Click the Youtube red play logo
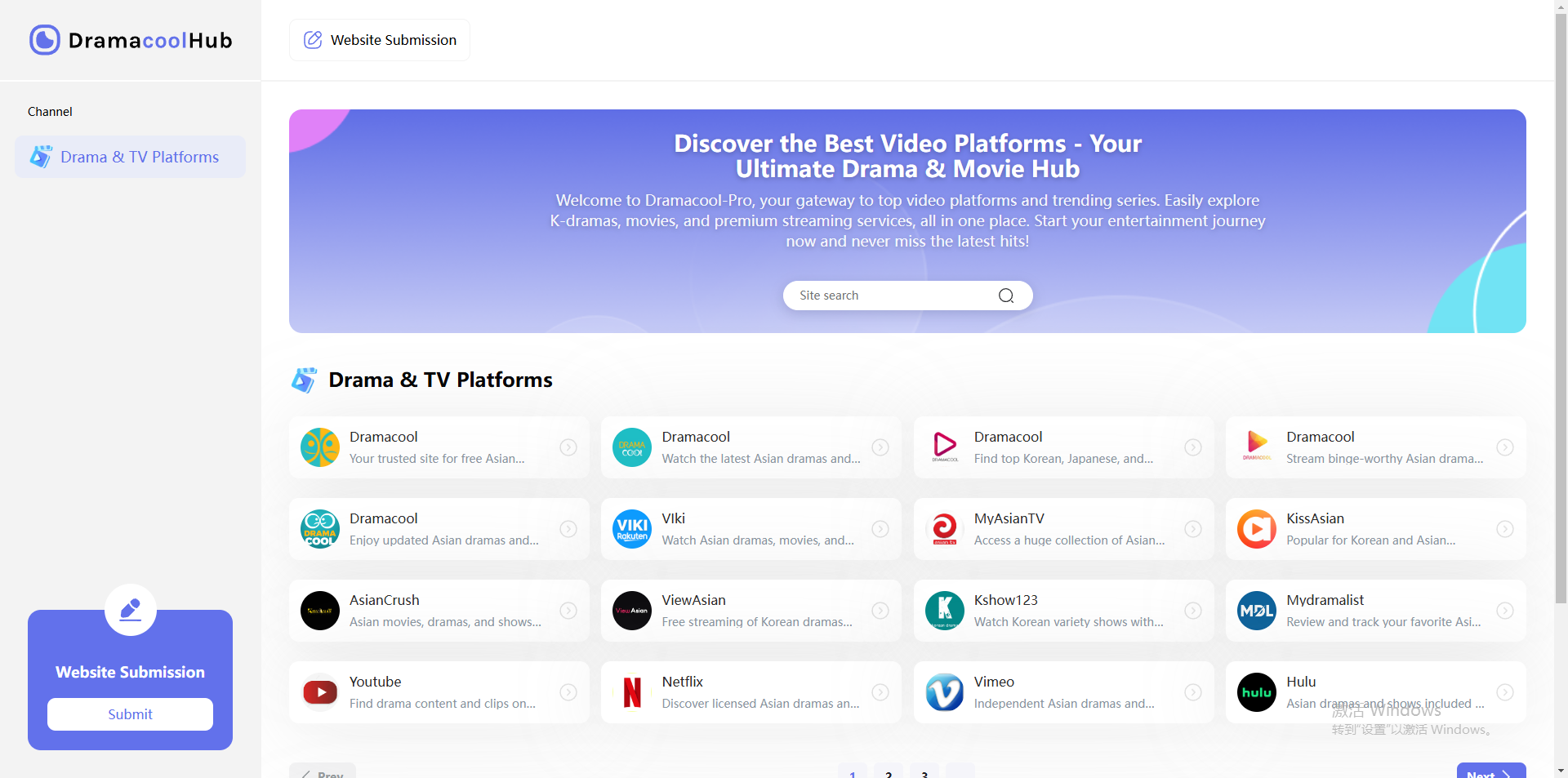Viewport: 1568px width, 778px height. click(320, 692)
